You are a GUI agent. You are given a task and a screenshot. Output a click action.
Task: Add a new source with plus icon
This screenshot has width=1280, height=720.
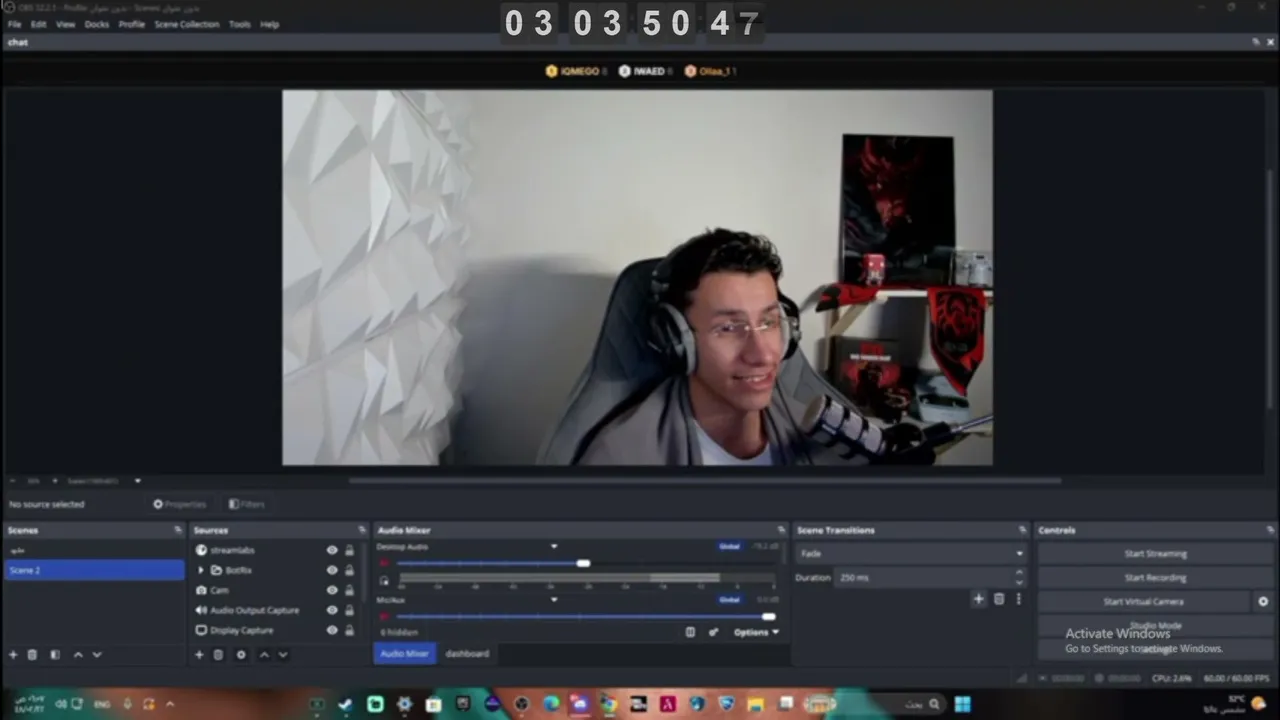[199, 655]
